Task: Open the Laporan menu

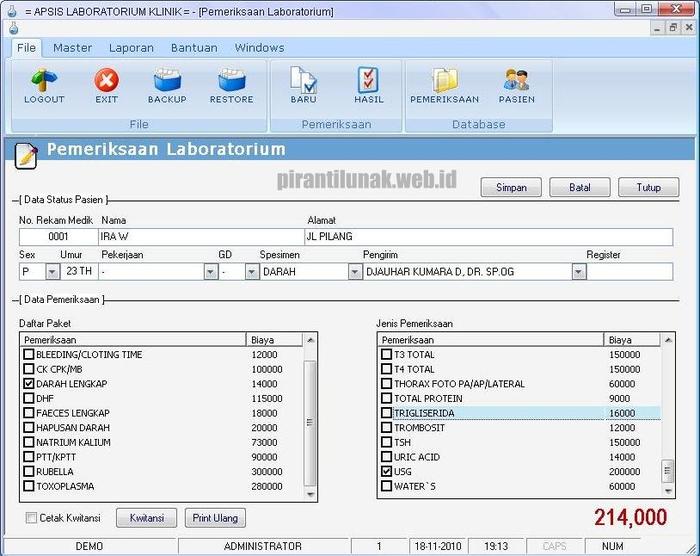Action: click(130, 47)
